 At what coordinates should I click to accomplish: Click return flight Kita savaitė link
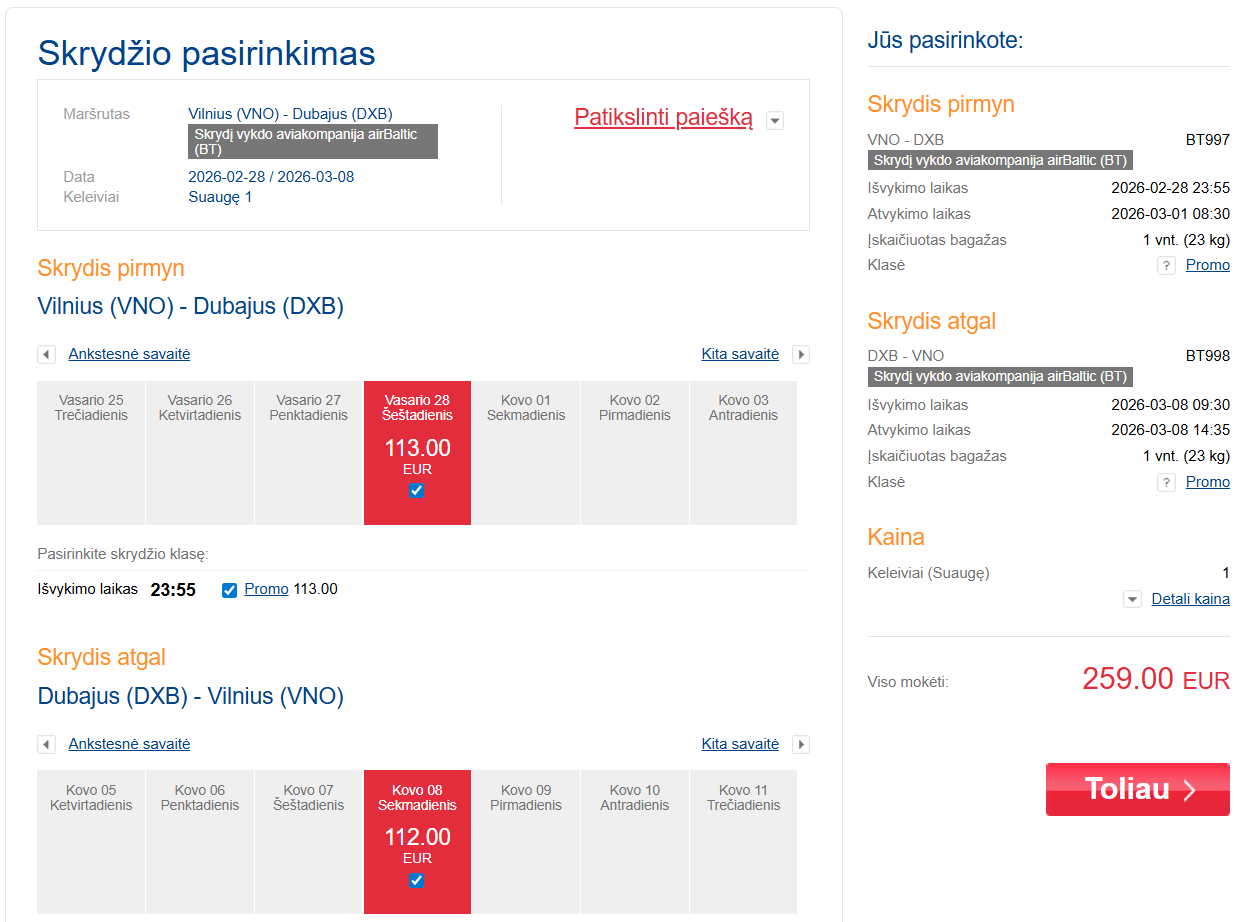pyautogui.click(x=740, y=744)
